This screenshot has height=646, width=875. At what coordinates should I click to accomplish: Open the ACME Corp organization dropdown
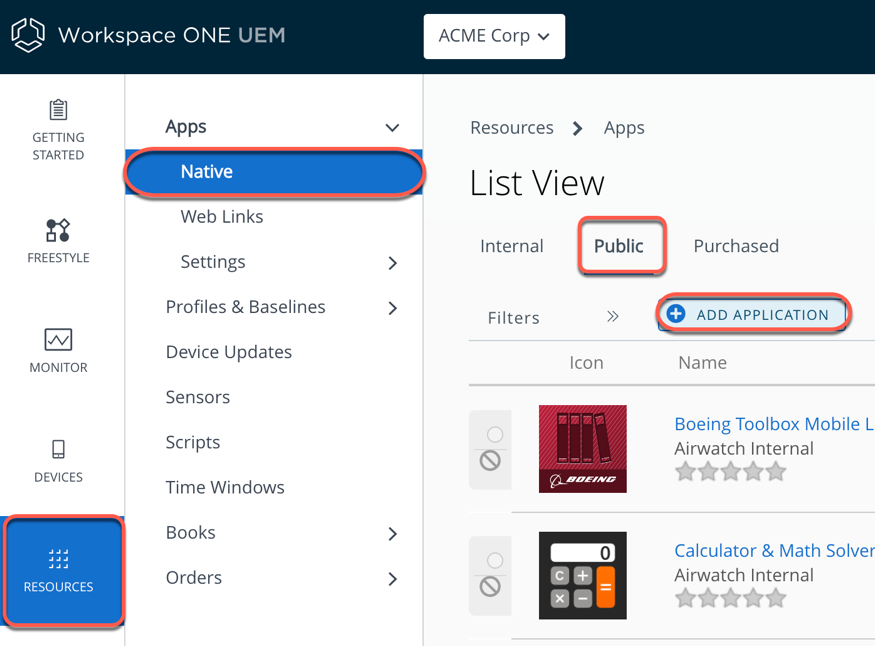click(494, 37)
